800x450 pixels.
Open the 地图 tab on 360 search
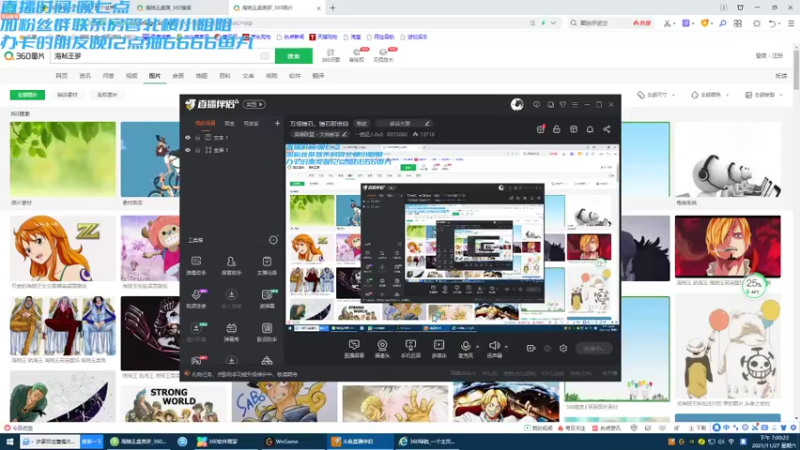pyautogui.click(x=202, y=76)
